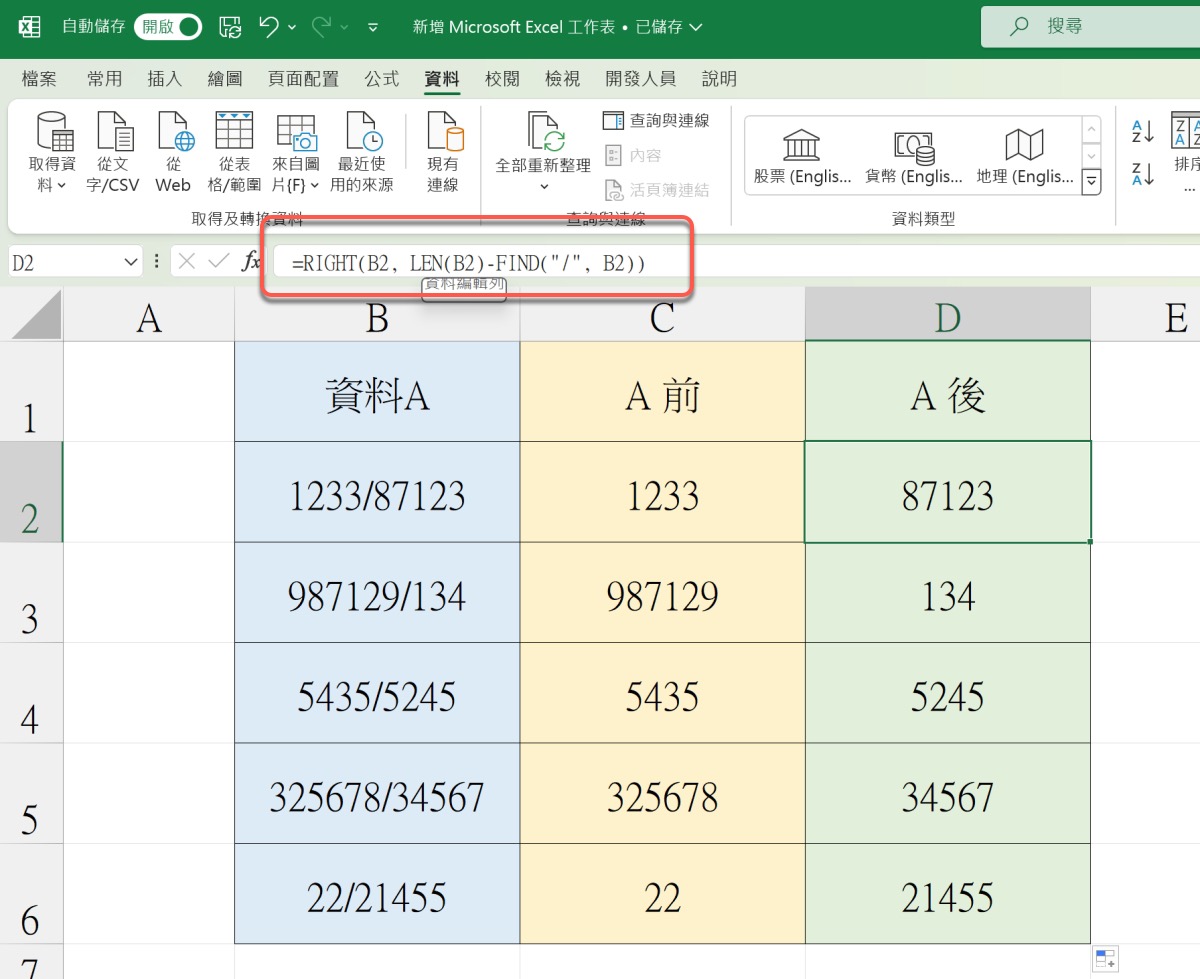Select cell C3 containing 987129
This screenshot has height=979, width=1200.
[x=662, y=597]
